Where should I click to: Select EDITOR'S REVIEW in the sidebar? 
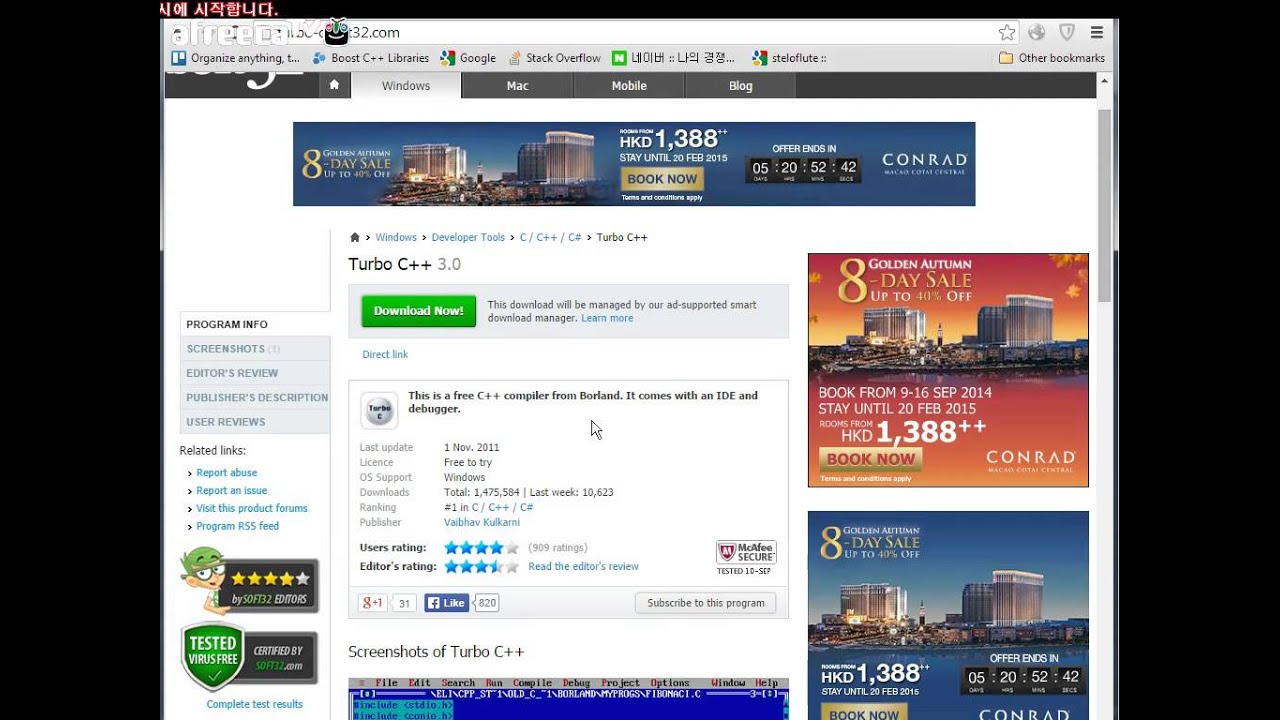pos(255,373)
